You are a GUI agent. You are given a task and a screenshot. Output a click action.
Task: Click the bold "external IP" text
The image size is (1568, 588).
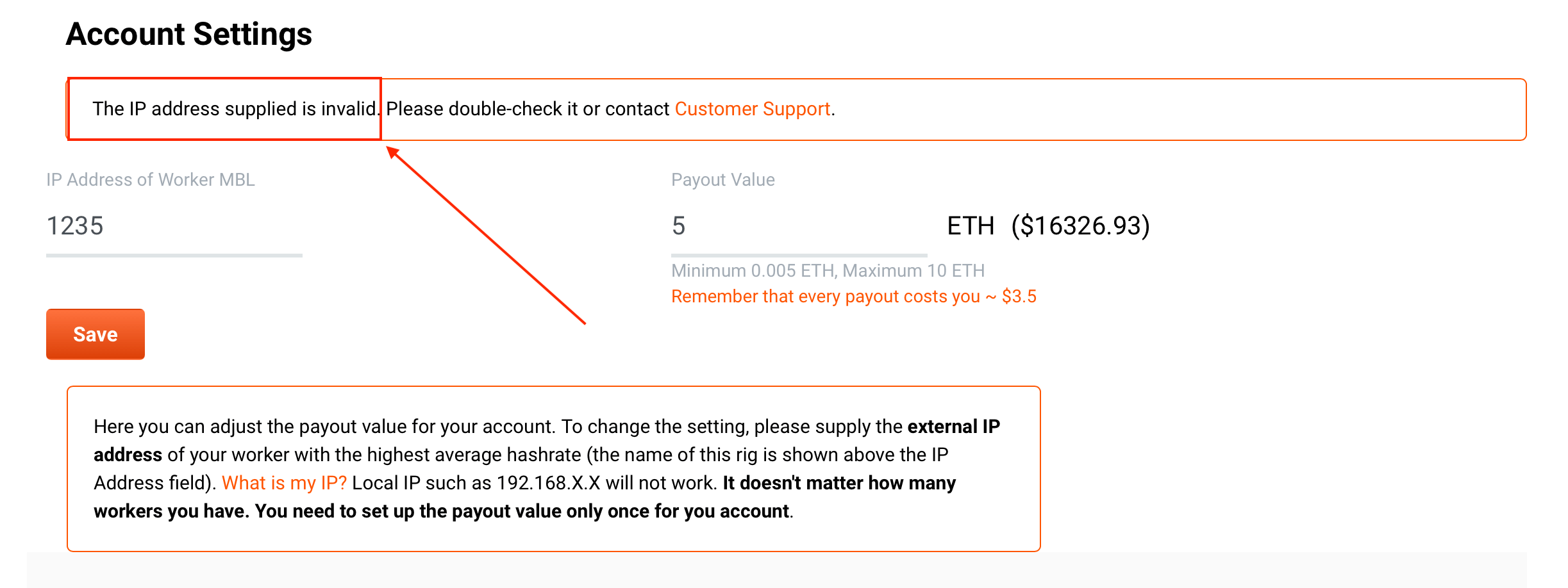[953, 427]
